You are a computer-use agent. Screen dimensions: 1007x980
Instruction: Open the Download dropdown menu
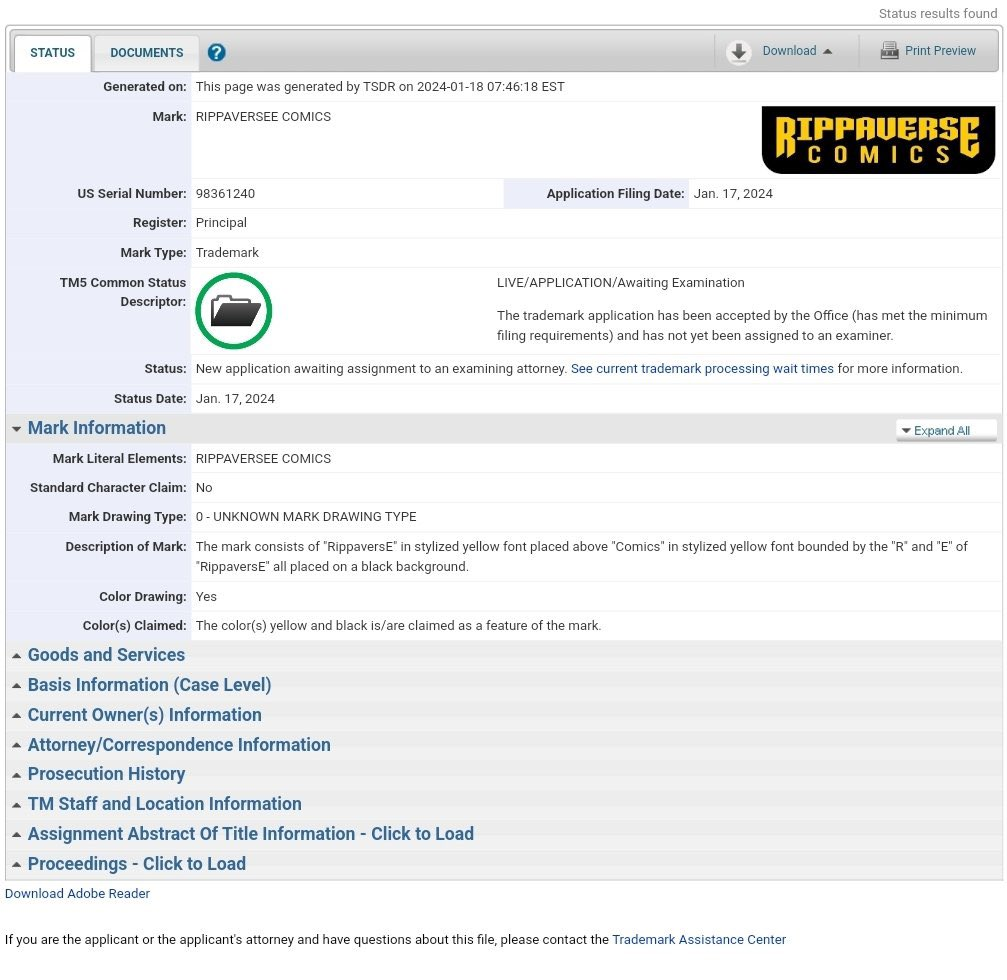(797, 51)
